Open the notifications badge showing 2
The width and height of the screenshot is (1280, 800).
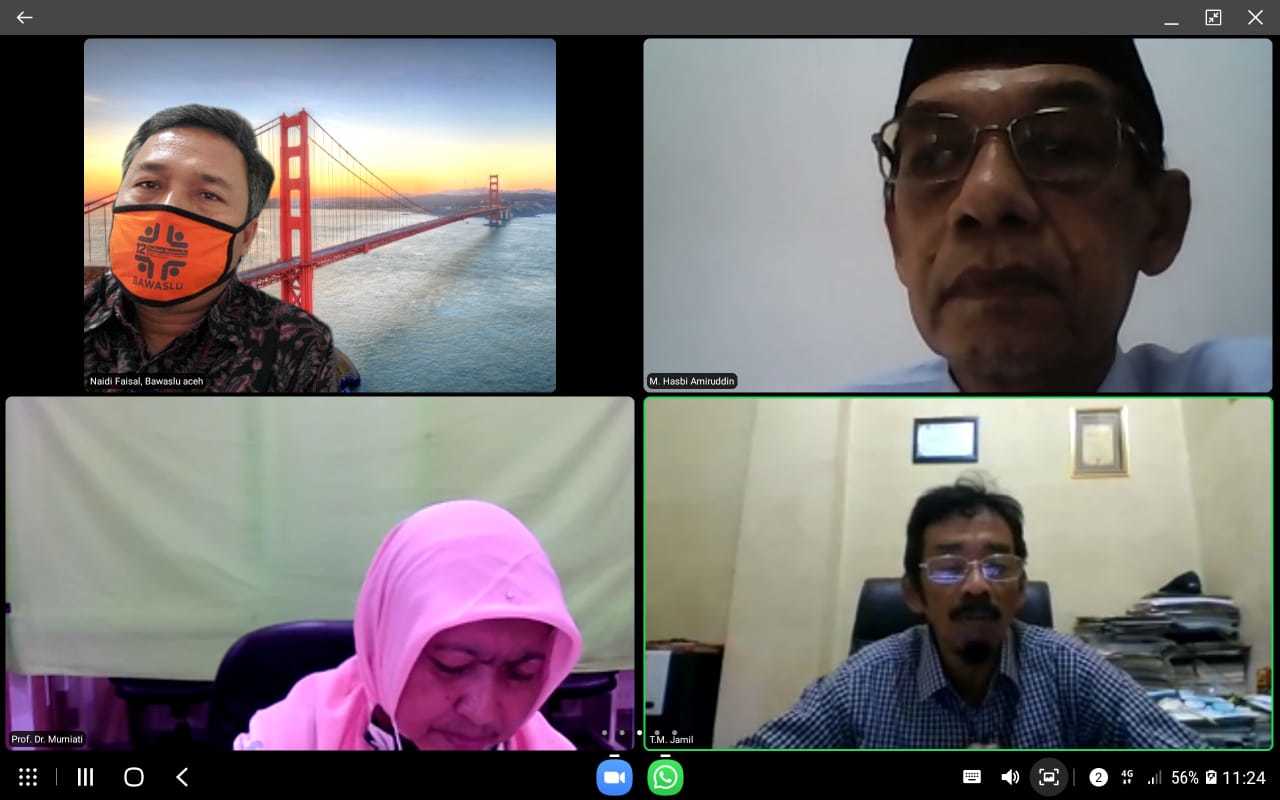(x=1098, y=777)
